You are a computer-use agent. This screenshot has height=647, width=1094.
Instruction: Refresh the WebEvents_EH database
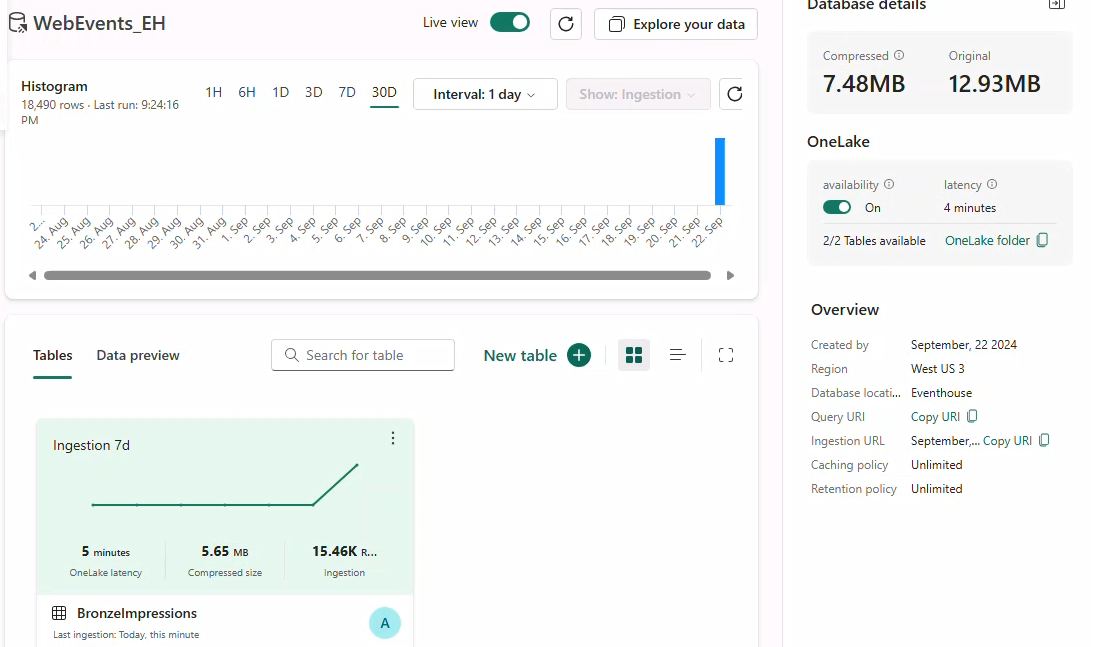565,24
